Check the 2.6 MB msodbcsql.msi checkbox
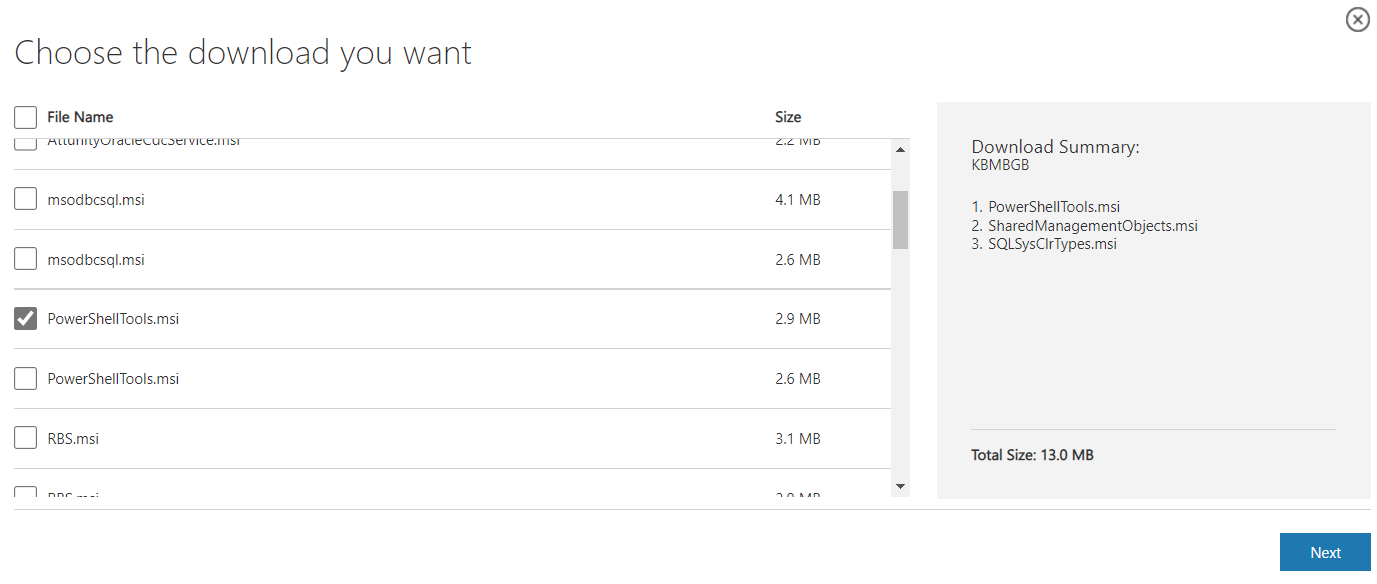The width and height of the screenshot is (1377, 584). pos(26,259)
